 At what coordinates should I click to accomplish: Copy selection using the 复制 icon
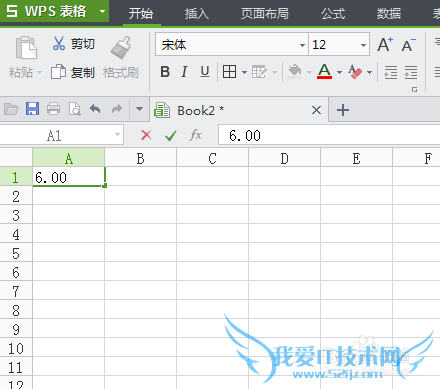(x=58, y=72)
